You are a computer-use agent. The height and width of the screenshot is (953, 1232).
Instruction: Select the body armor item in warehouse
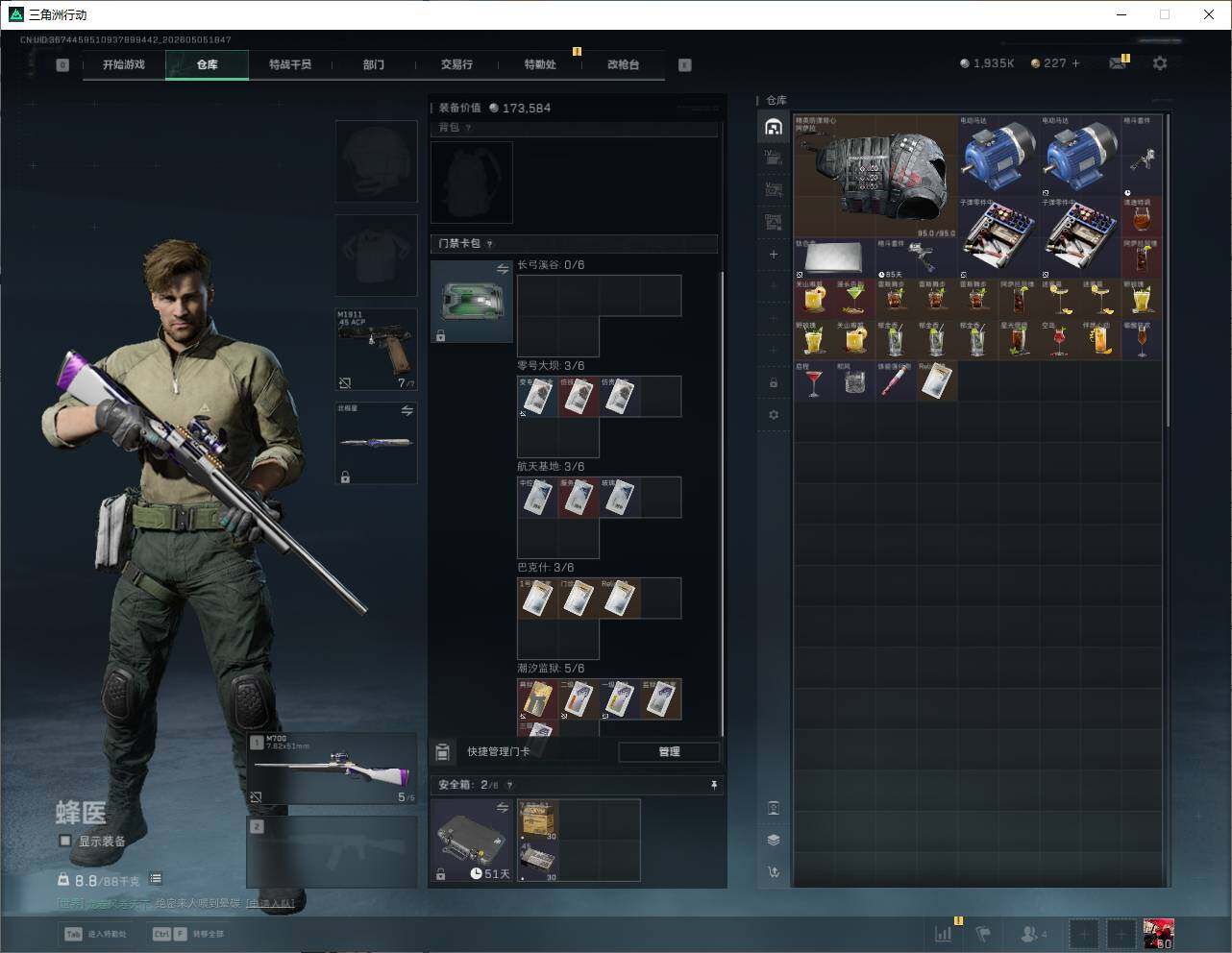point(875,177)
